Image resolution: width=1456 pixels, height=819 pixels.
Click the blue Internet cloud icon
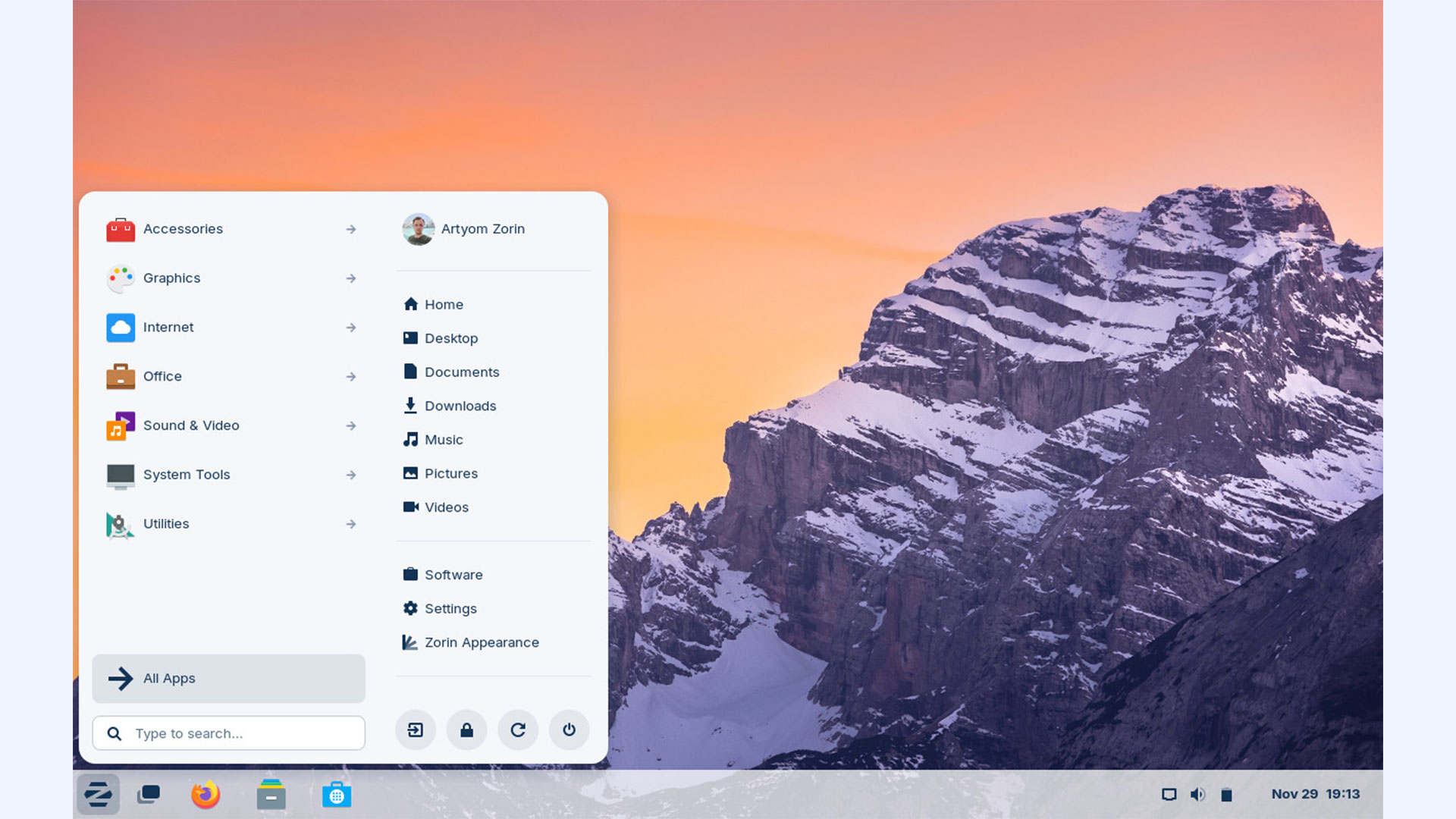point(121,328)
